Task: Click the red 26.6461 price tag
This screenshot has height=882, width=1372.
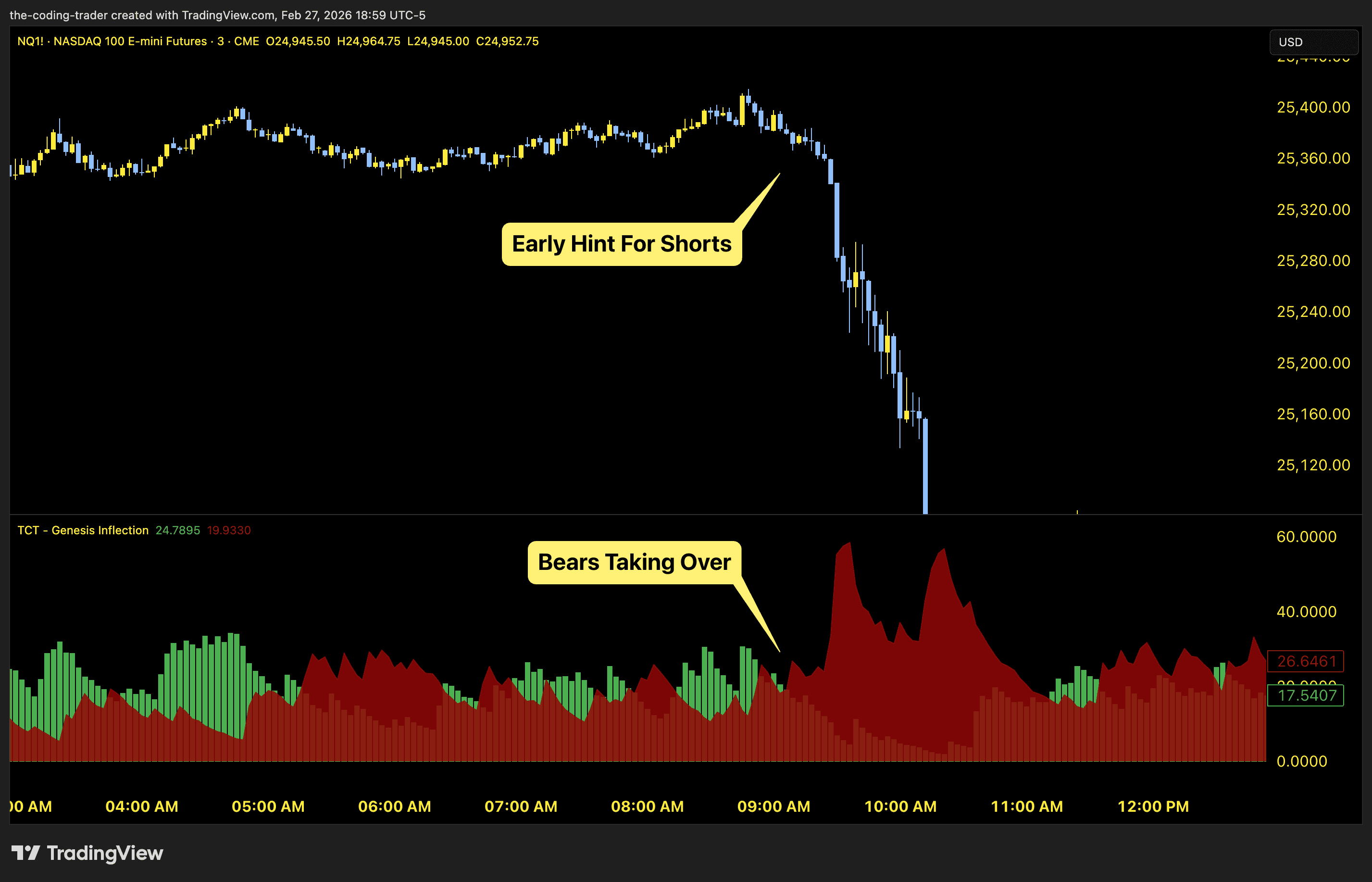Action: (1306, 662)
